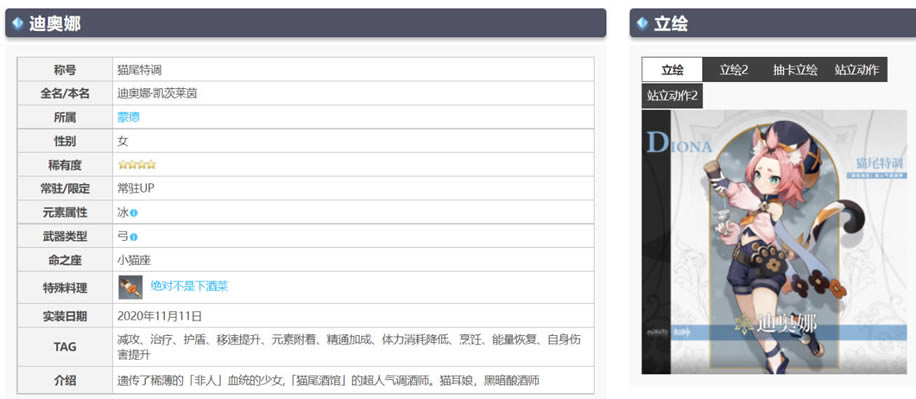
Task: Select the 站立动作 tab
Action: pyautogui.click(x=856, y=70)
